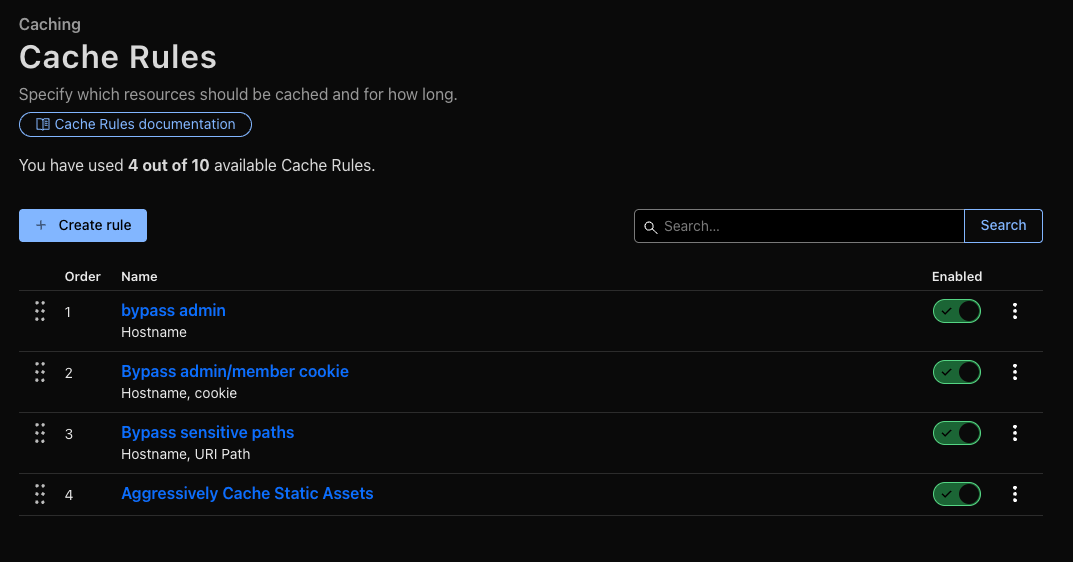Open kebab menu for Aggressively Cache Static Assets
The image size is (1073, 562).
coord(1015,494)
